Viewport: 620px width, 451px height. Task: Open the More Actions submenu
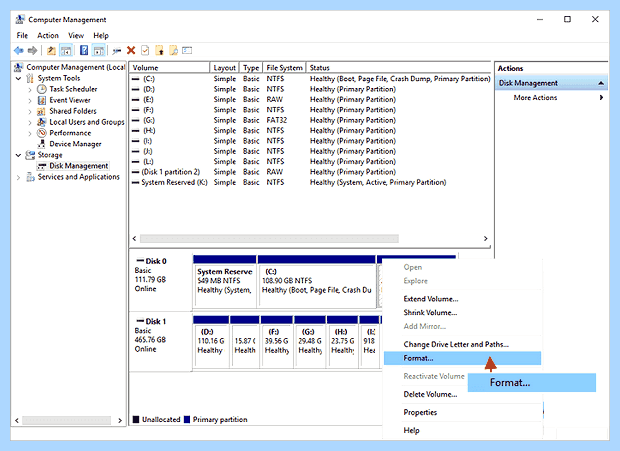click(551, 98)
